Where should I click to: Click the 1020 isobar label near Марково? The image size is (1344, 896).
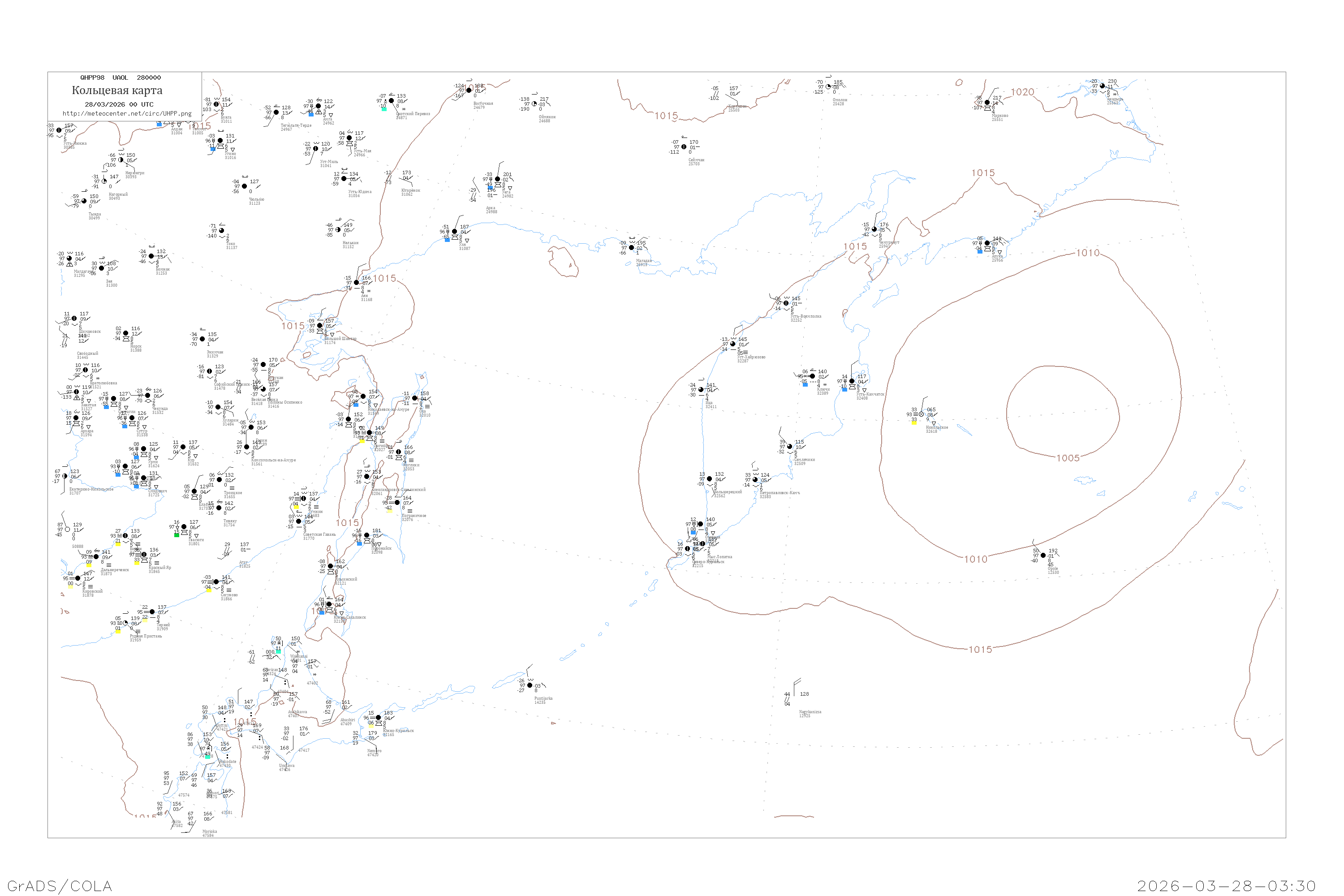(x=1022, y=92)
